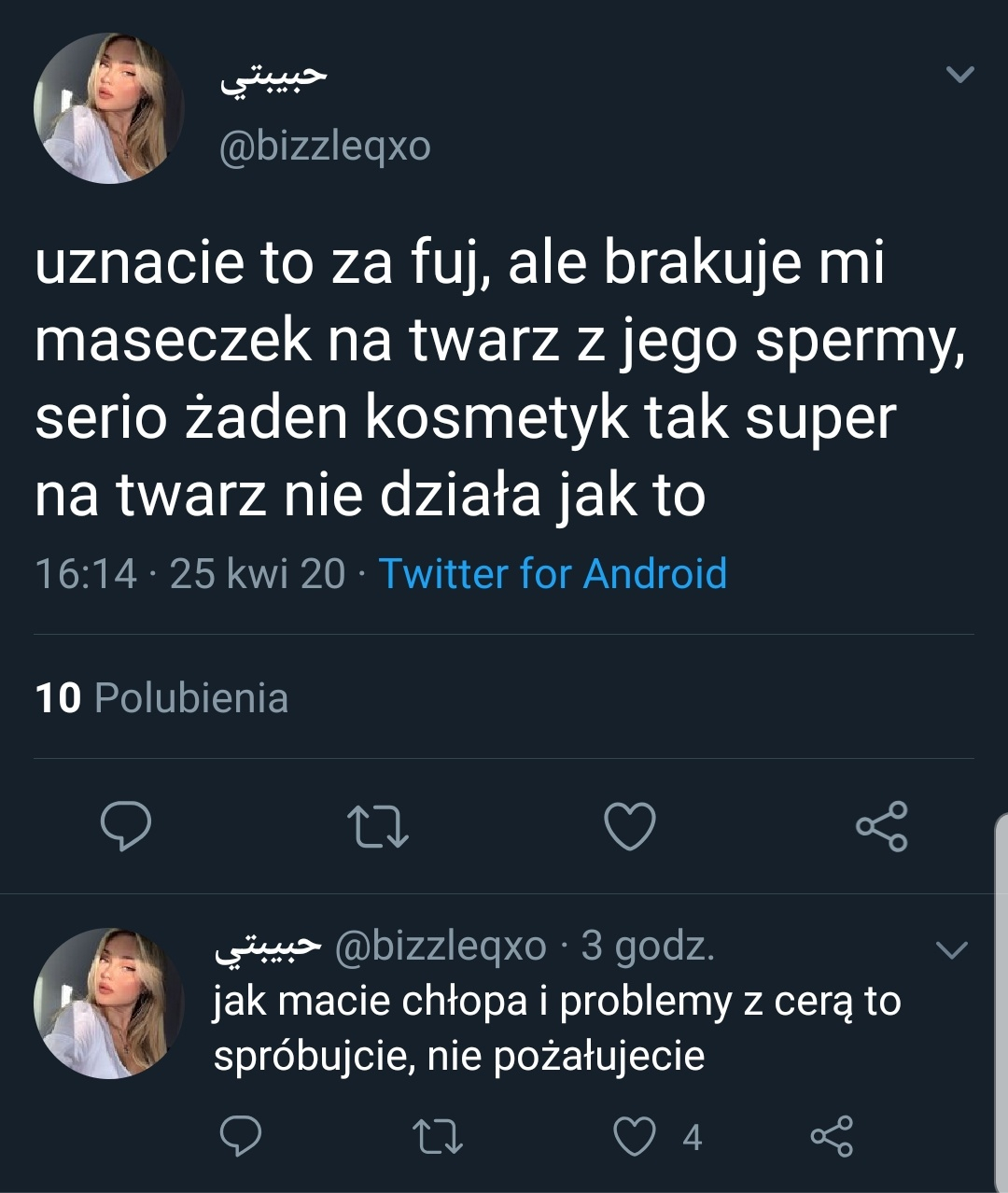Screen dimensions: 1008x1193
Task: Open the main tweet's chevron options menu
Action: tap(959, 74)
